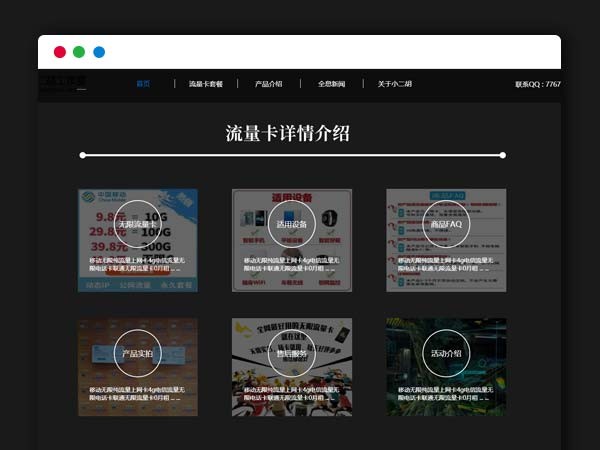The width and height of the screenshot is (600, 450).
Task: Click the 适用设备 circle icon
Action: pos(292,224)
